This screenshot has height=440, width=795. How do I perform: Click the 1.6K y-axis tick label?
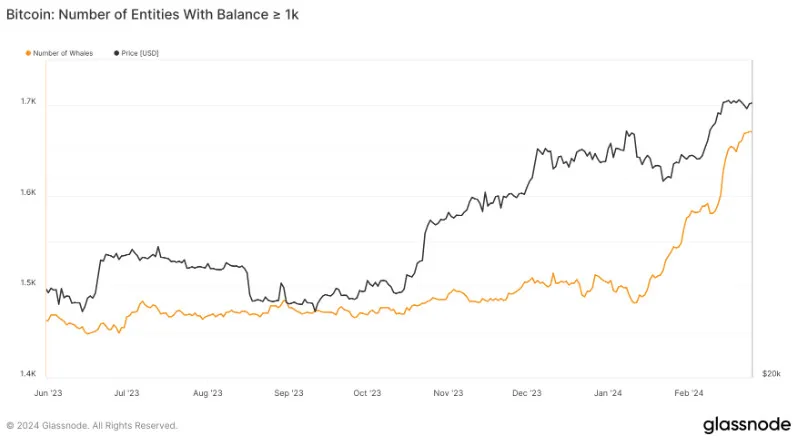pyautogui.click(x=29, y=193)
